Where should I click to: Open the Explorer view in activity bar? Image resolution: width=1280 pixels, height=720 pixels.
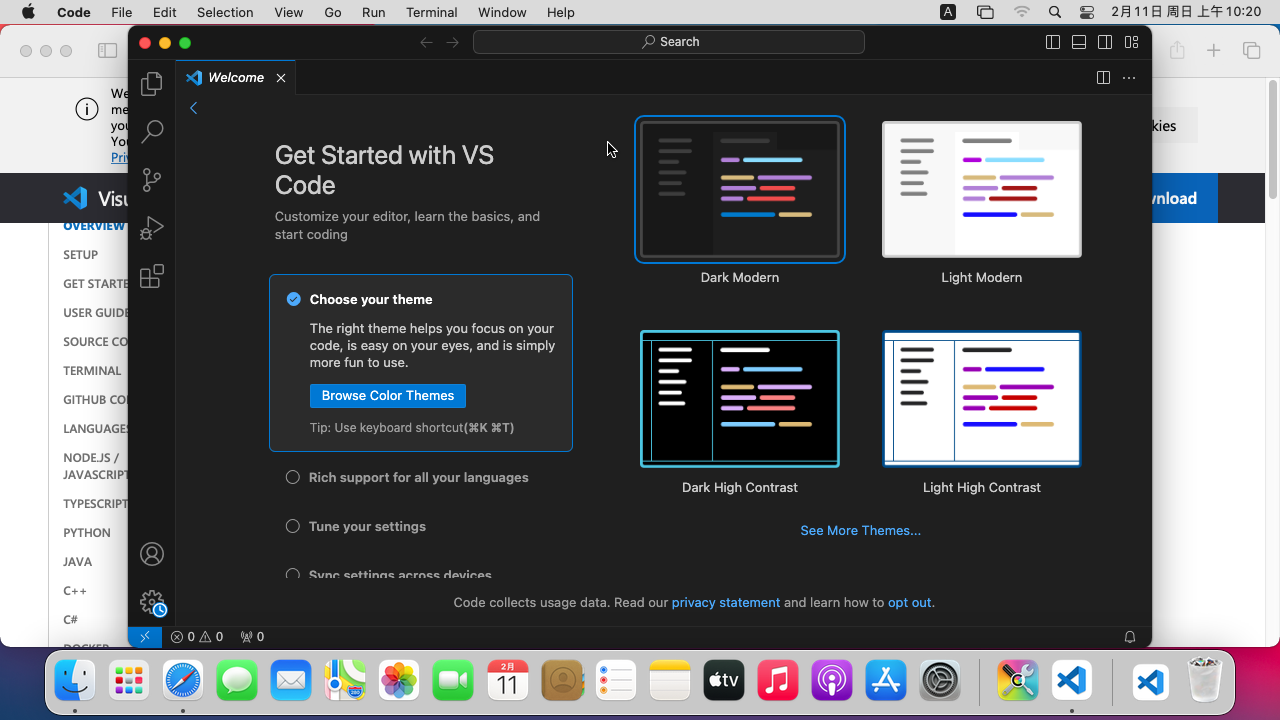[152, 84]
